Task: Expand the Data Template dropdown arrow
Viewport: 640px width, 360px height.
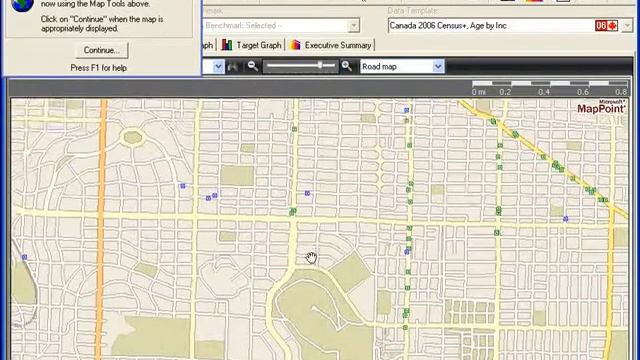Action: (627, 26)
